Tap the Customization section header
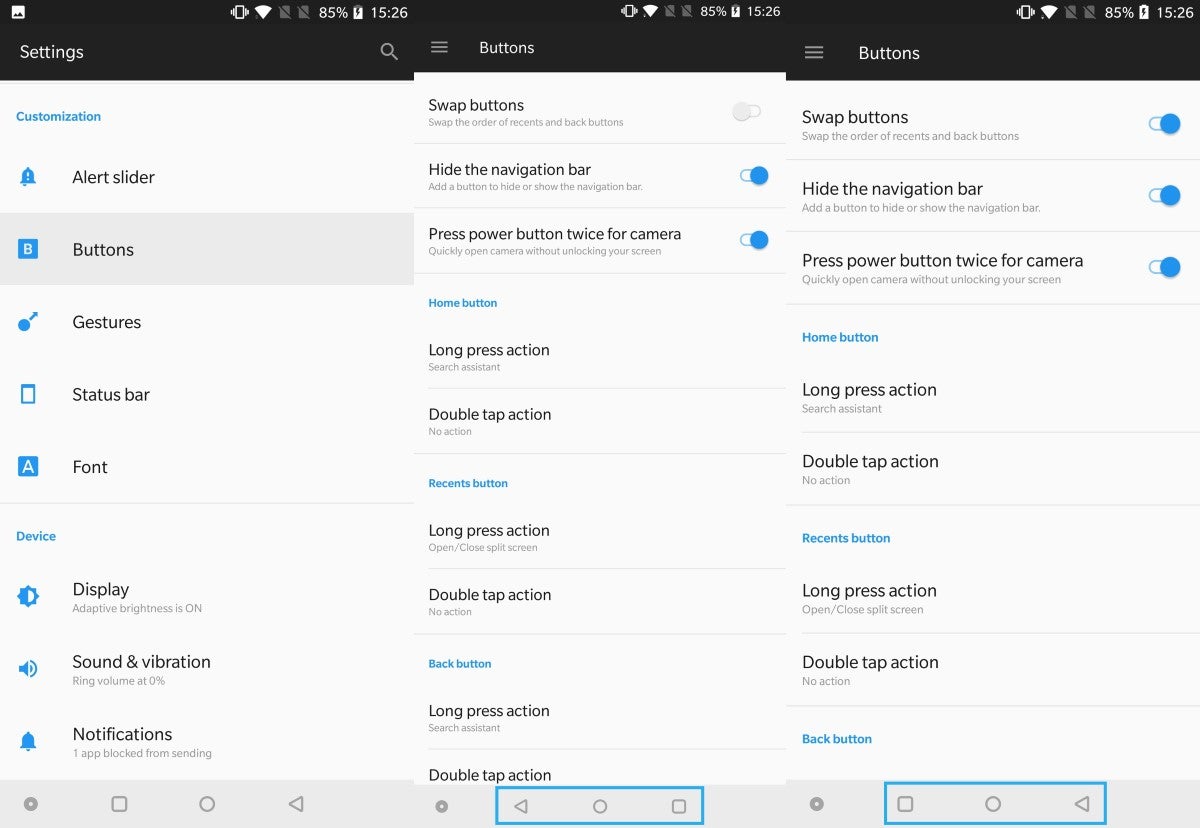This screenshot has height=828, width=1200. point(58,116)
